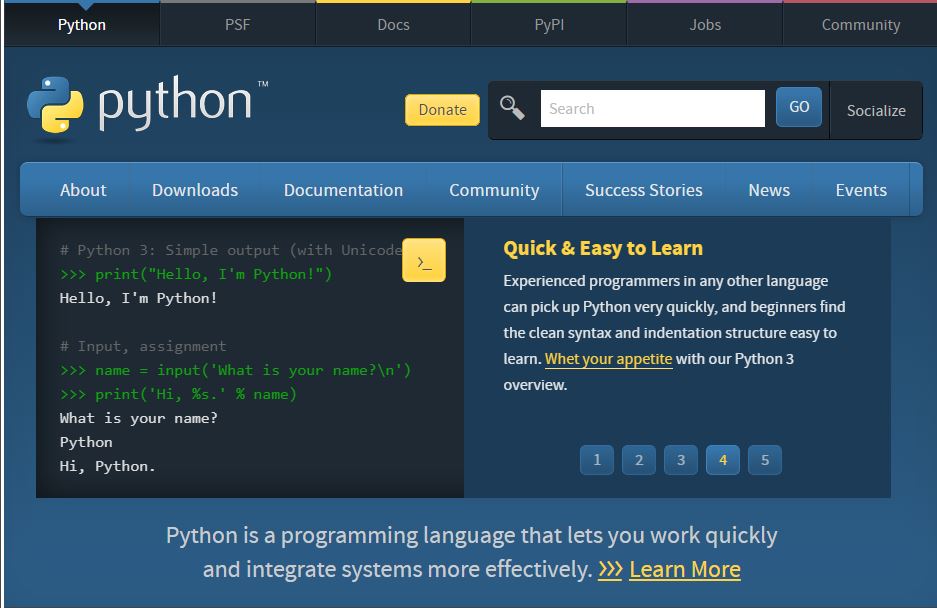Open Community in the top bar

pyautogui.click(x=861, y=25)
